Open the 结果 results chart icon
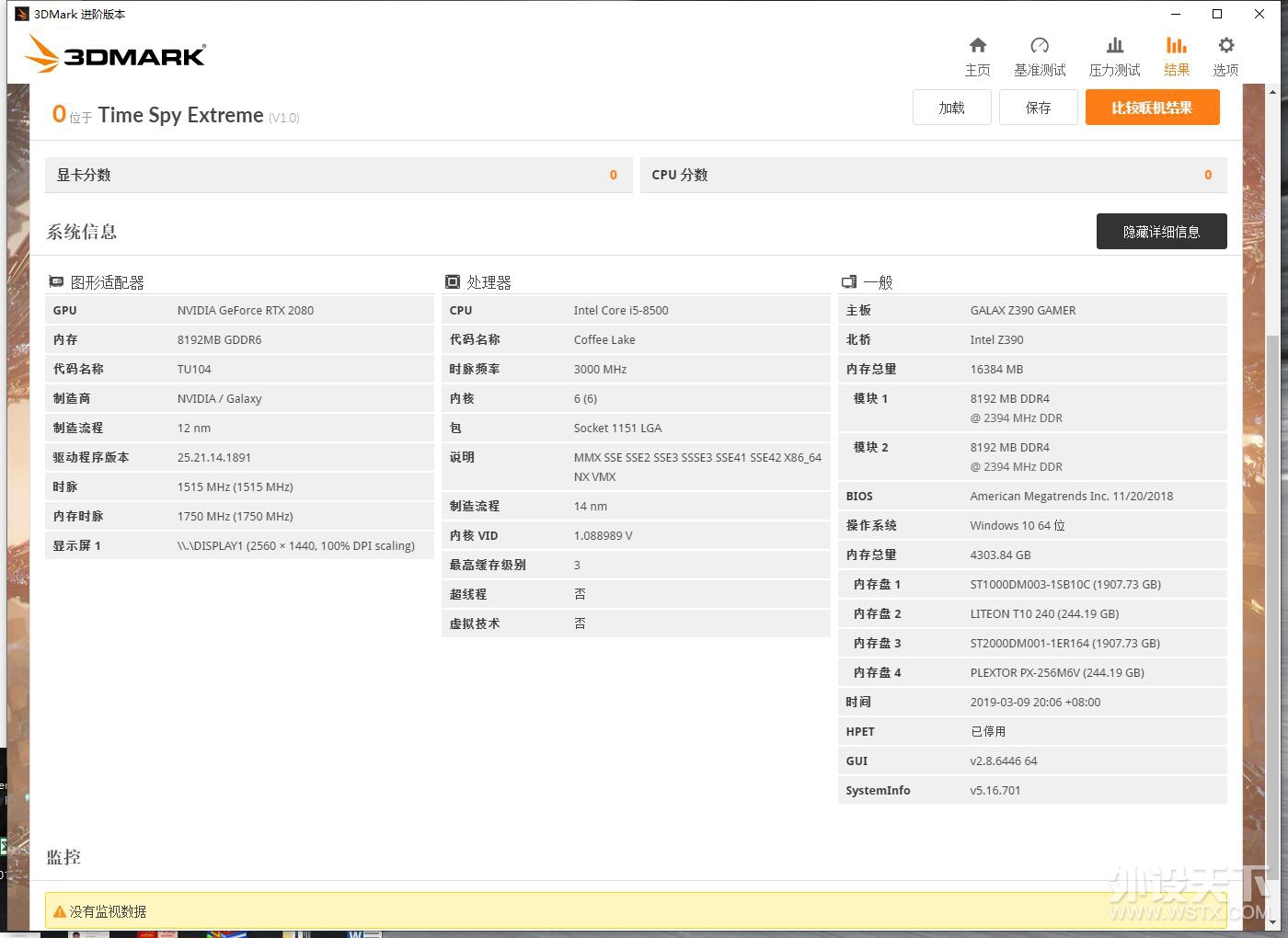 tap(1177, 45)
